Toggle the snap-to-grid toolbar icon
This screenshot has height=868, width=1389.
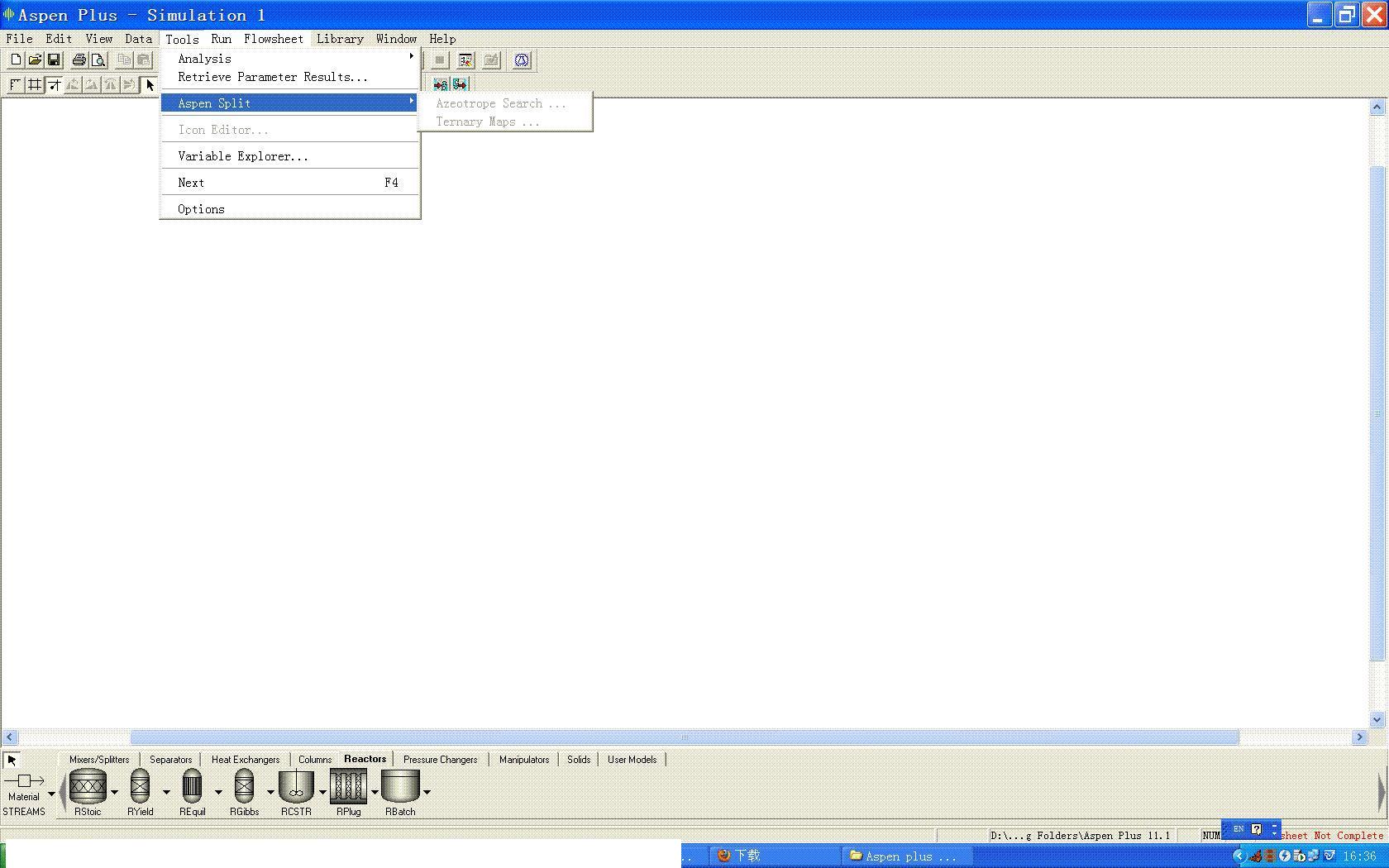(54, 84)
